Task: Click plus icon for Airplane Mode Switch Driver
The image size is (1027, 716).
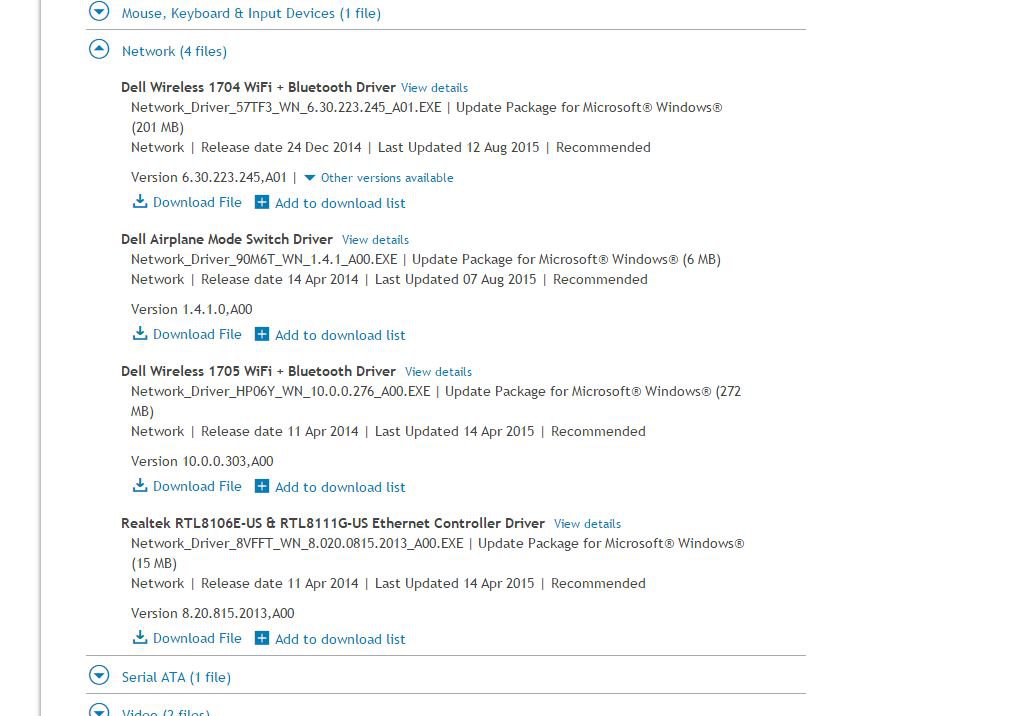Action: (261, 335)
